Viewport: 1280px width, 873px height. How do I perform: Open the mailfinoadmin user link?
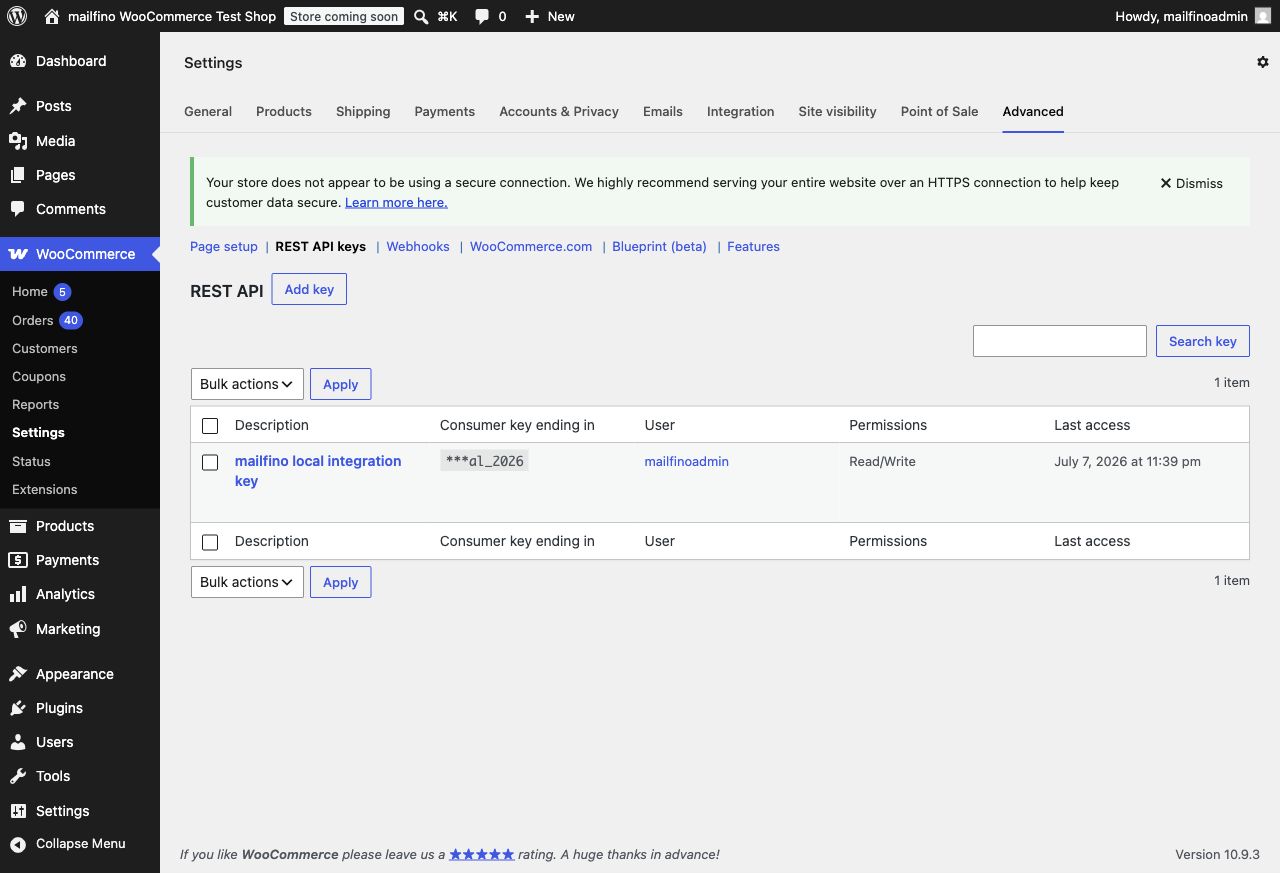point(687,461)
